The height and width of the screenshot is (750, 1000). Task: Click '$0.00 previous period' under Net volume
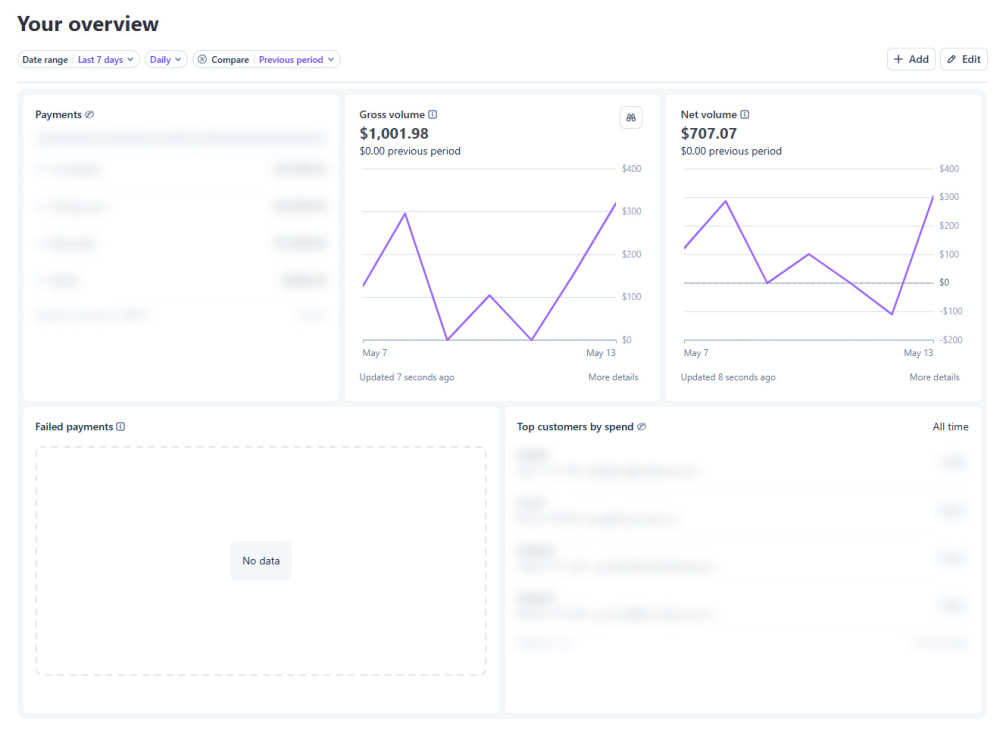(731, 151)
